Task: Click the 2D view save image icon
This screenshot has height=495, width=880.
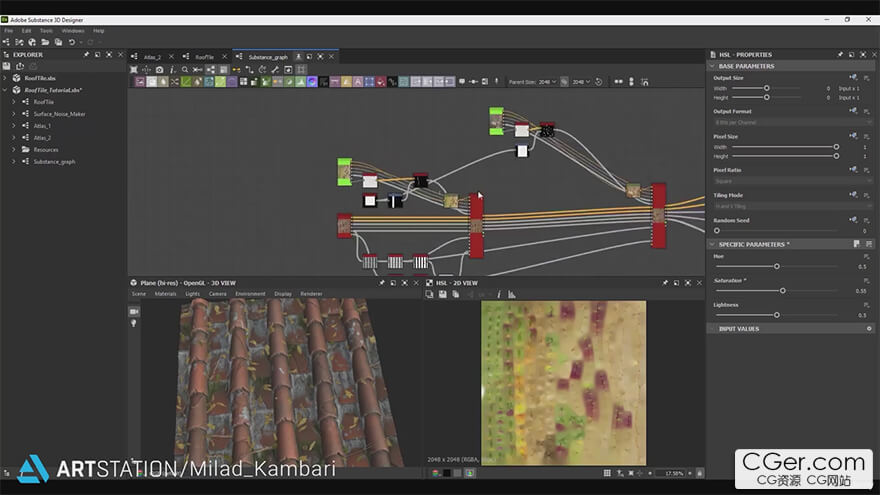Action: point(443,294)
